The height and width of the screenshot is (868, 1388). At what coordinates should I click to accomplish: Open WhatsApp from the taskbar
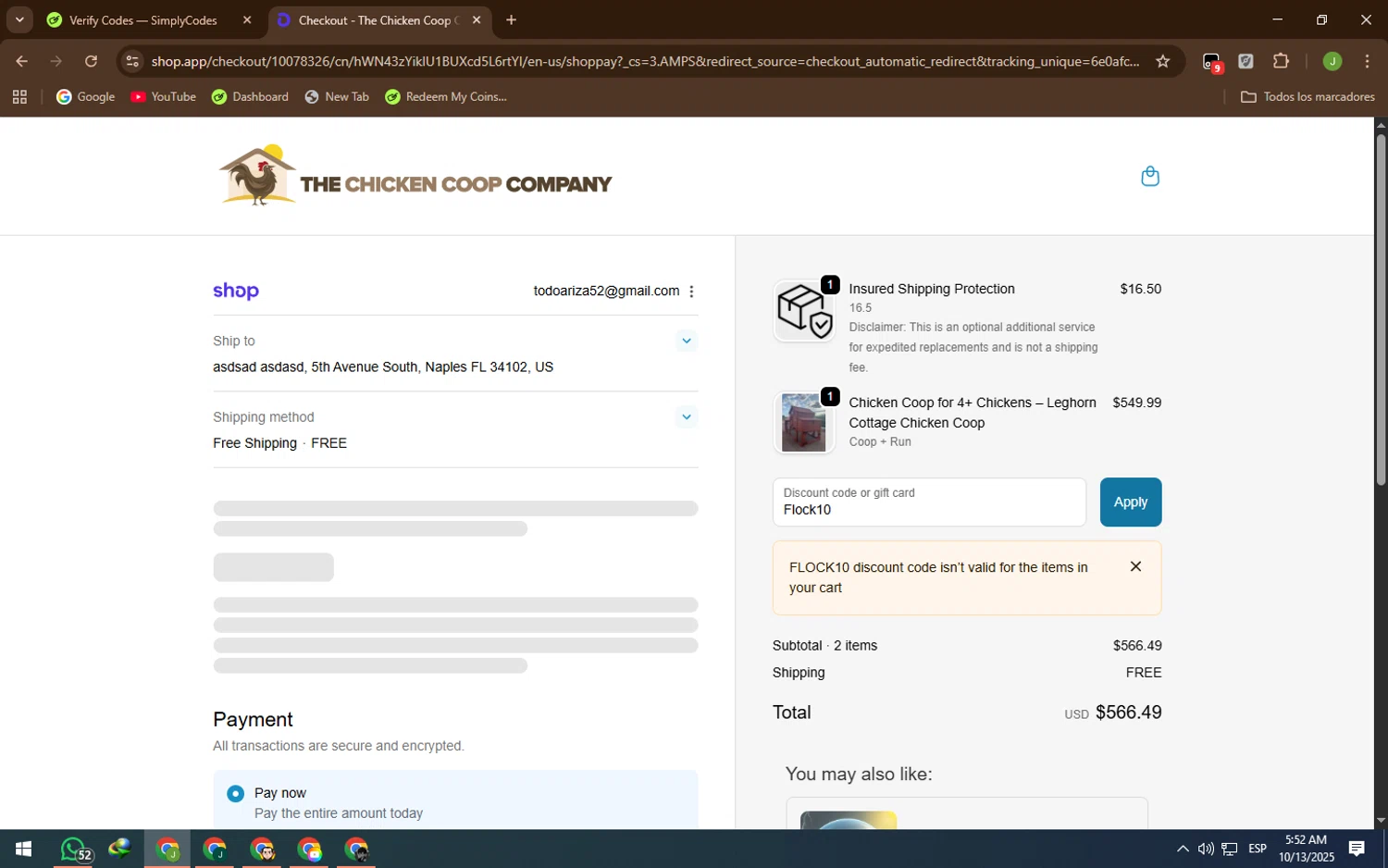(x=73, y=849)
